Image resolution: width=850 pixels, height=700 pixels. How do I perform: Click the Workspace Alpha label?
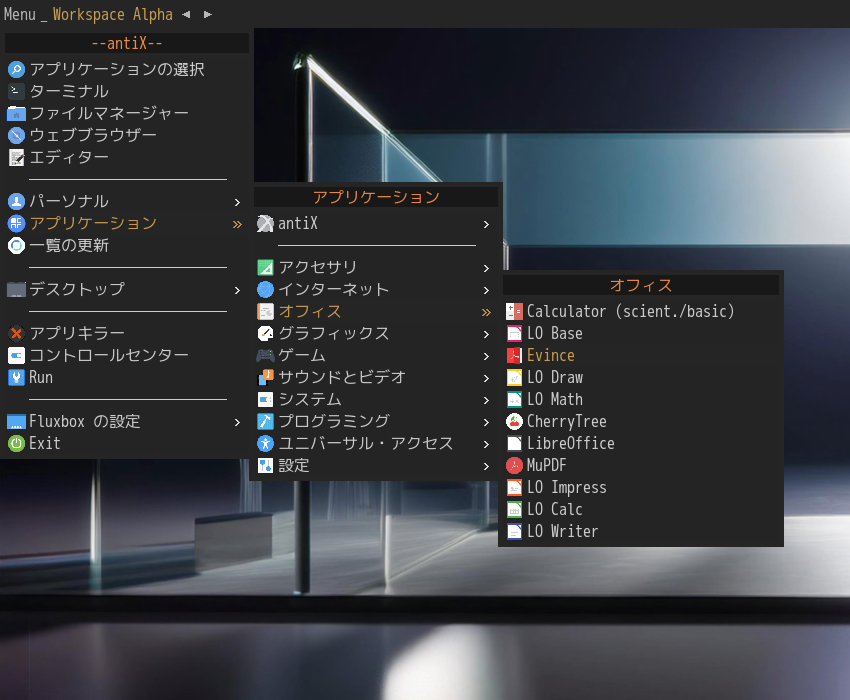113,14
